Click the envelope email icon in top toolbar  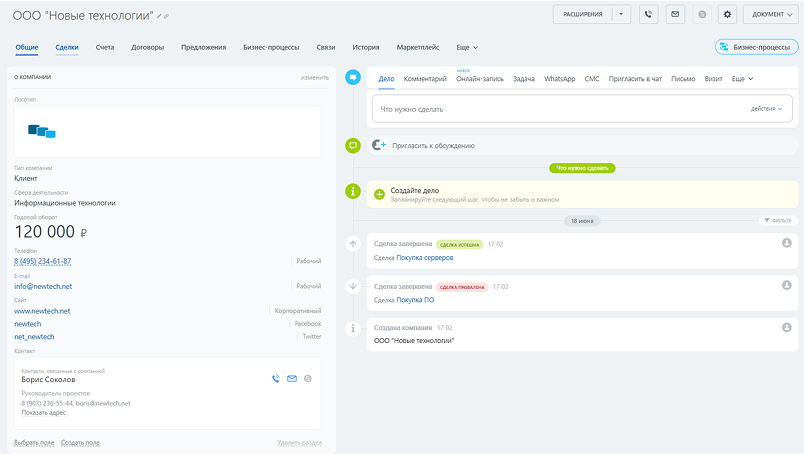point(675,14)
